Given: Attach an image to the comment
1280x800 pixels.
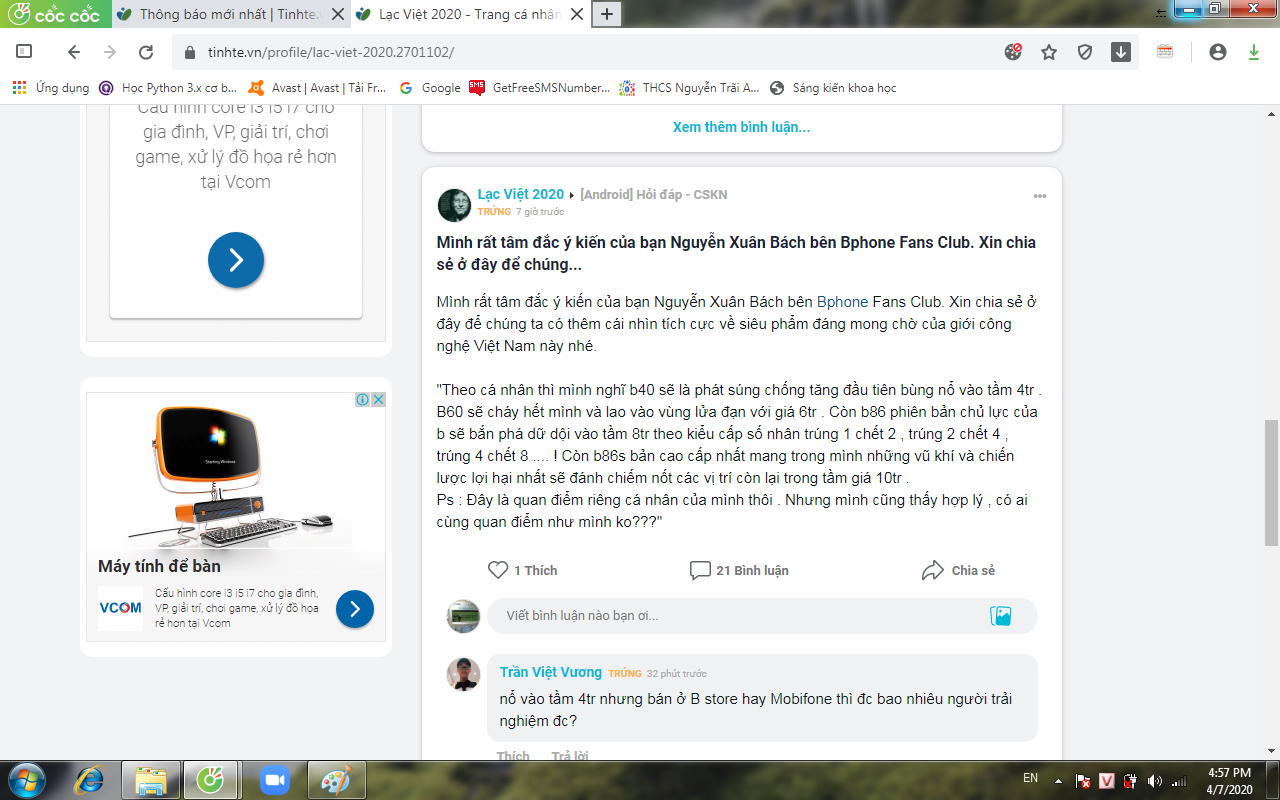Looking at the screenshot, I should pos(1001,616).
